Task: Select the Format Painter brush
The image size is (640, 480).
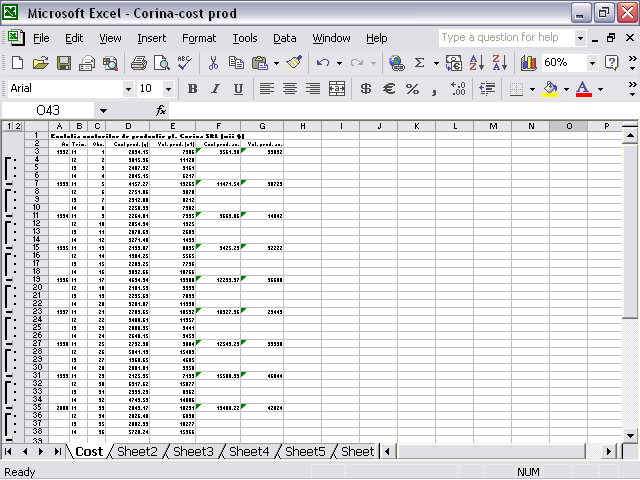Action: (293, 63)
